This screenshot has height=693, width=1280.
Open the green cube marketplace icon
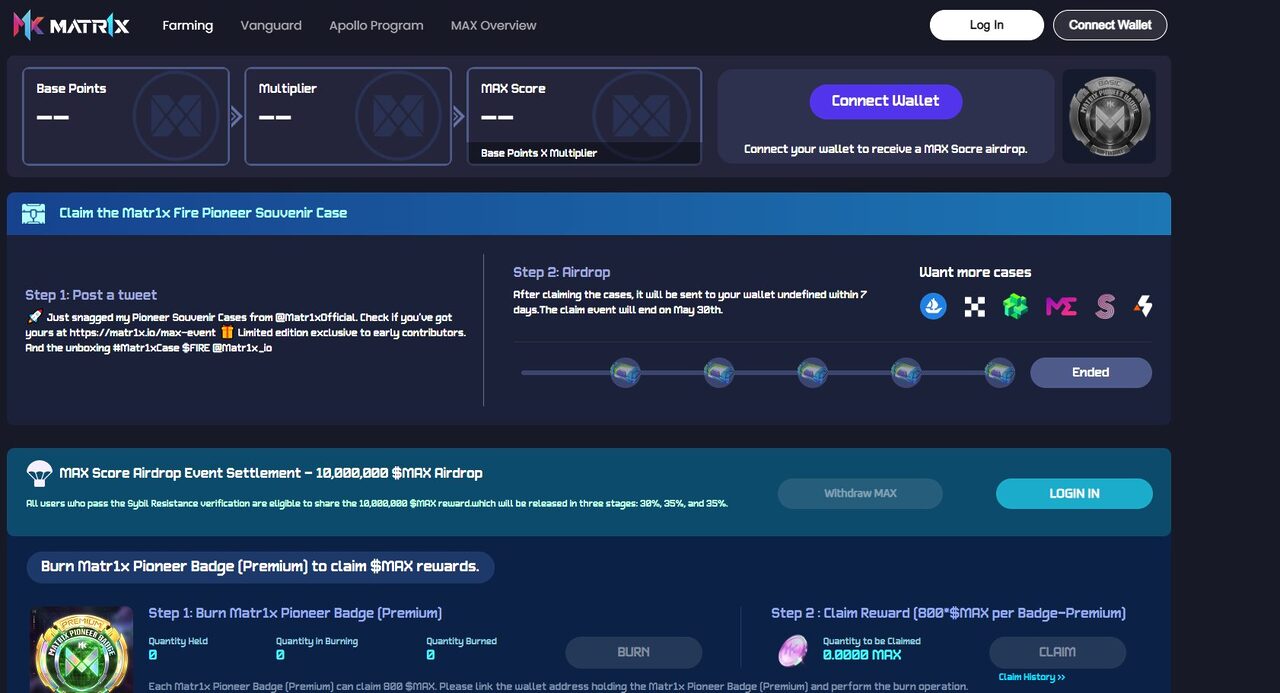1016,306
